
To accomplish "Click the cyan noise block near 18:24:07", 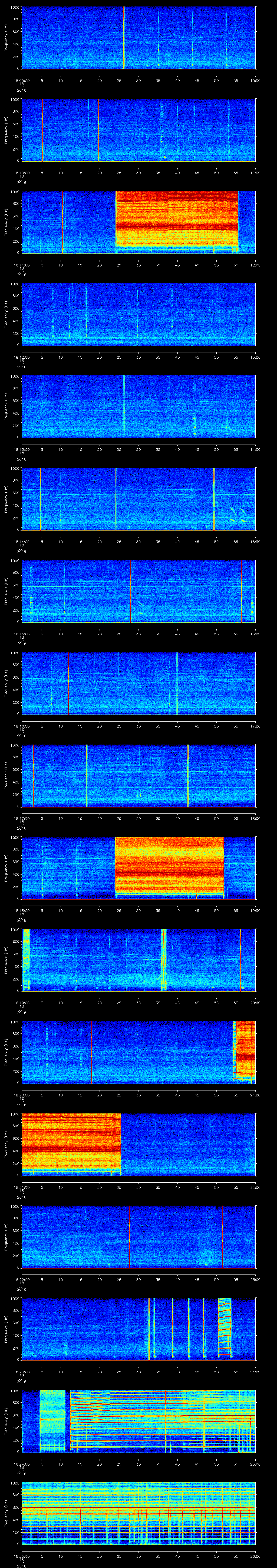I will (52, 1421).
